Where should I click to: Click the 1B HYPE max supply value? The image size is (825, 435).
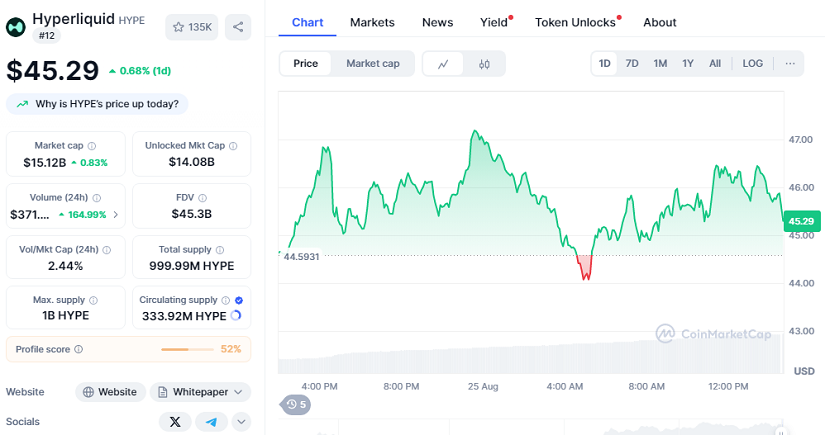coord(66,316)
